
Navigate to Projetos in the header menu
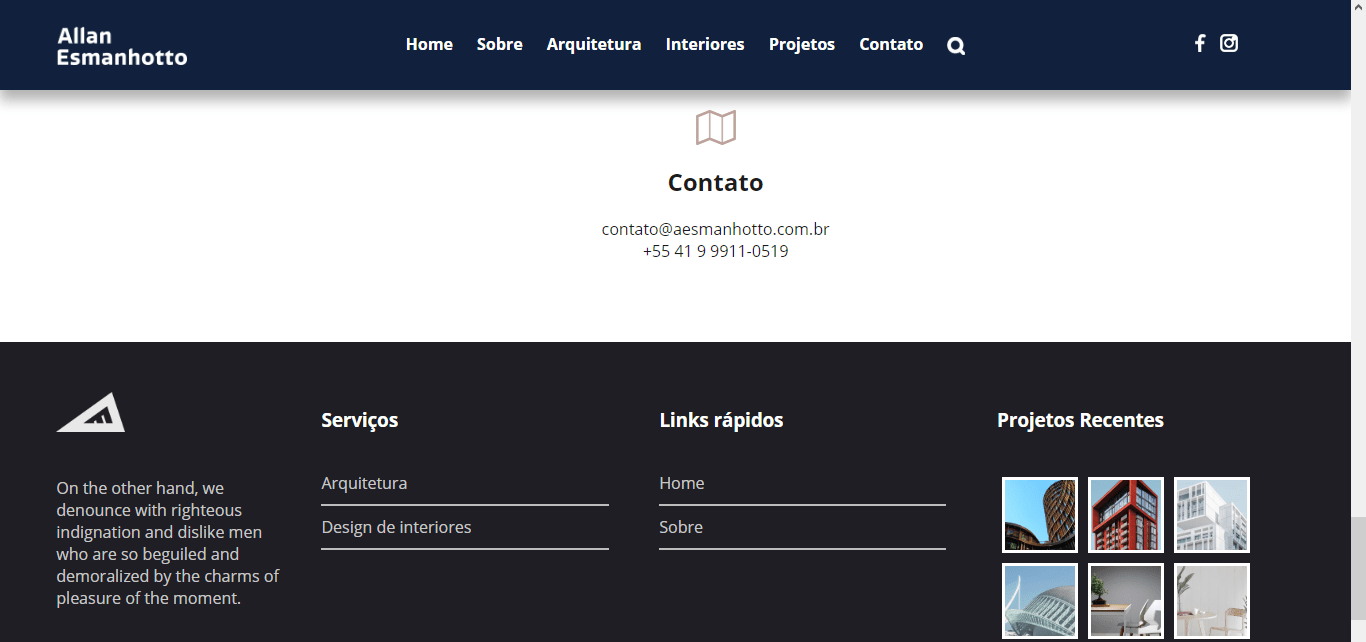[x=802, y=44]
